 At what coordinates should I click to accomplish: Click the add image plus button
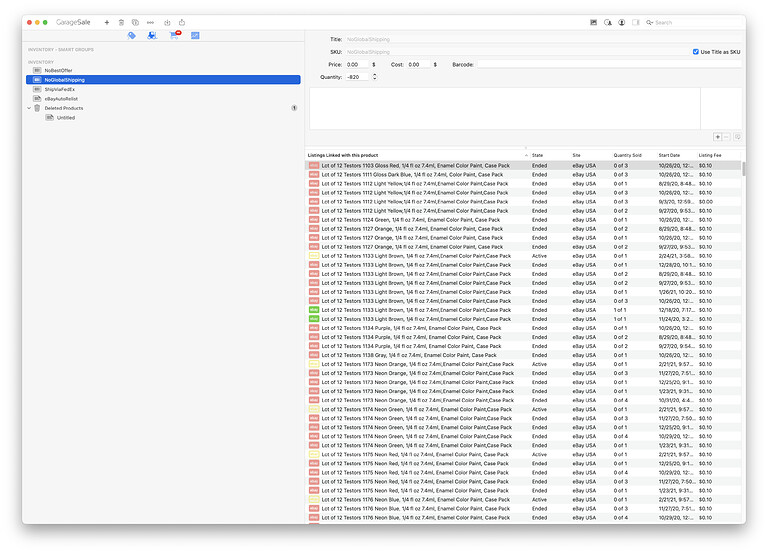(x=717, y=137)
